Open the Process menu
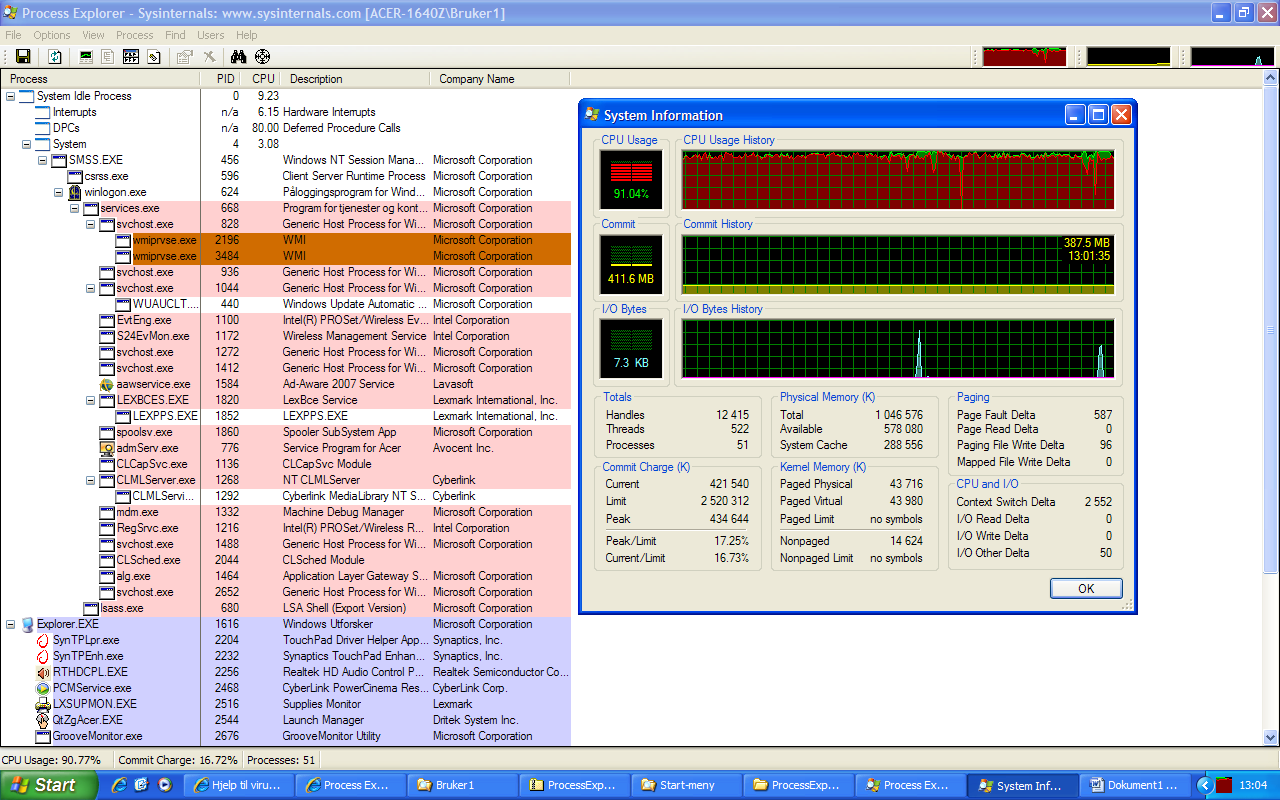Screen dimensions: 1280x800 pyautogui.click(x=134, y=35)
